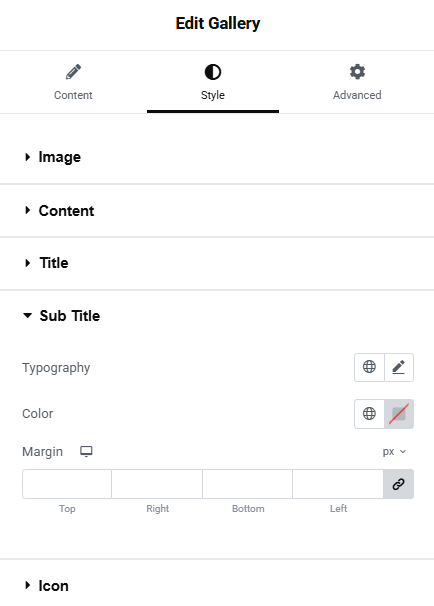434x606 pixels.
Task: Toggle the link values chain icon
Action: click(398, 484)
